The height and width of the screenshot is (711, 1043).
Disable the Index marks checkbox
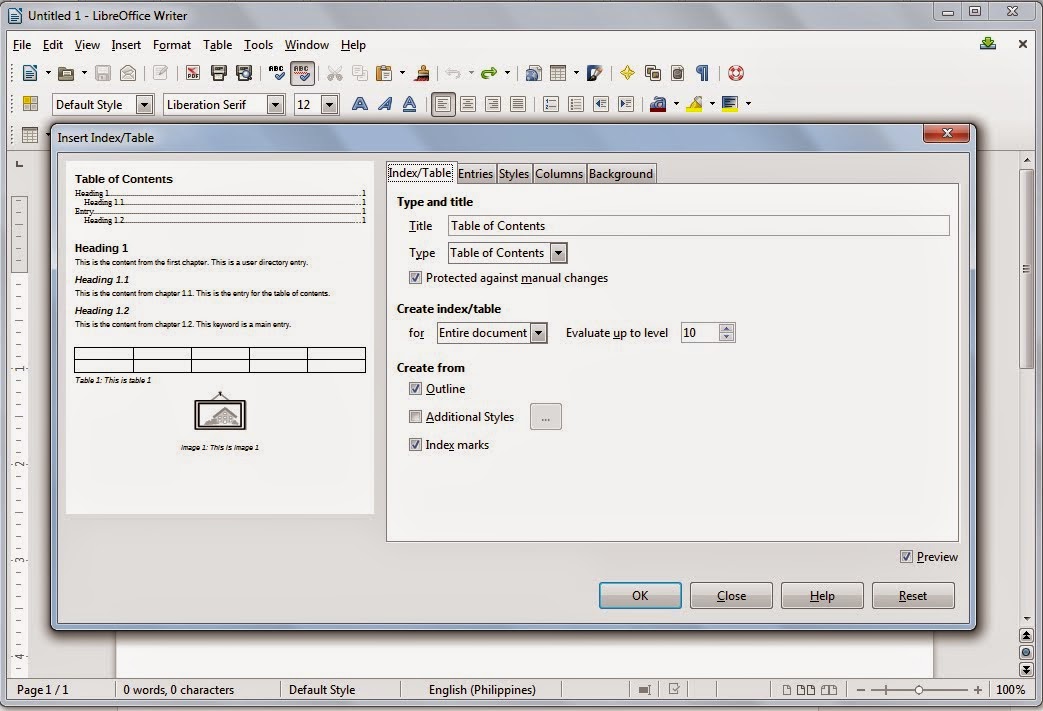pos(416,445)
